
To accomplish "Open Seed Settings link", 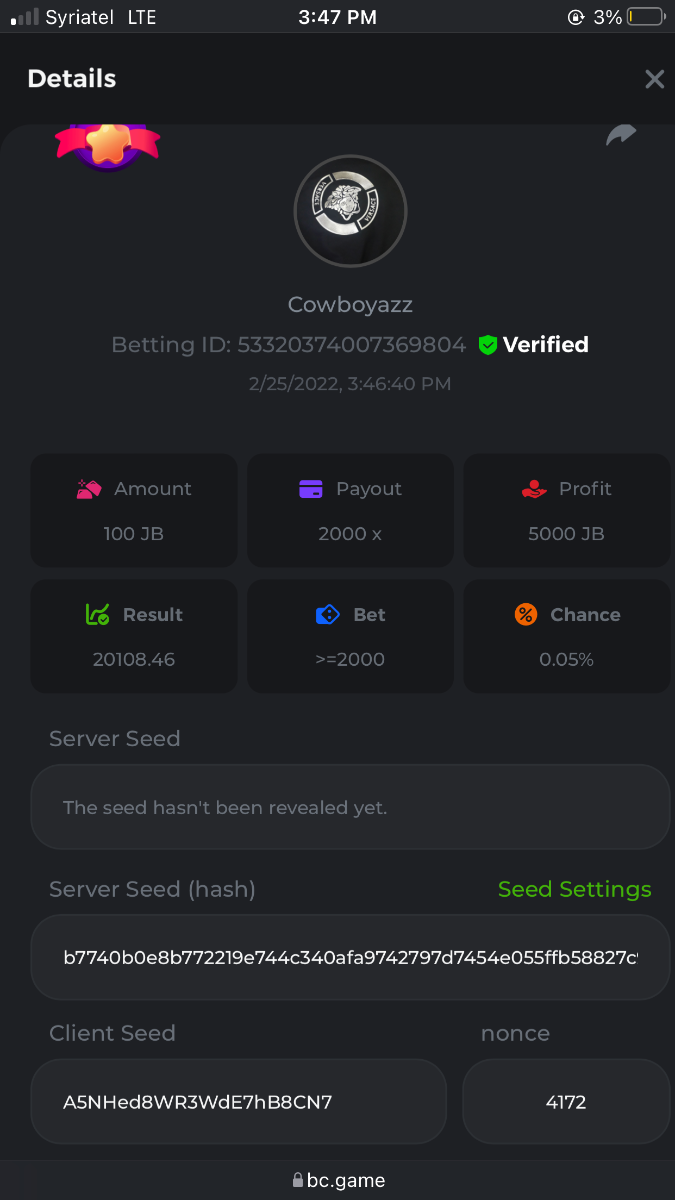I will pos(574,889).
